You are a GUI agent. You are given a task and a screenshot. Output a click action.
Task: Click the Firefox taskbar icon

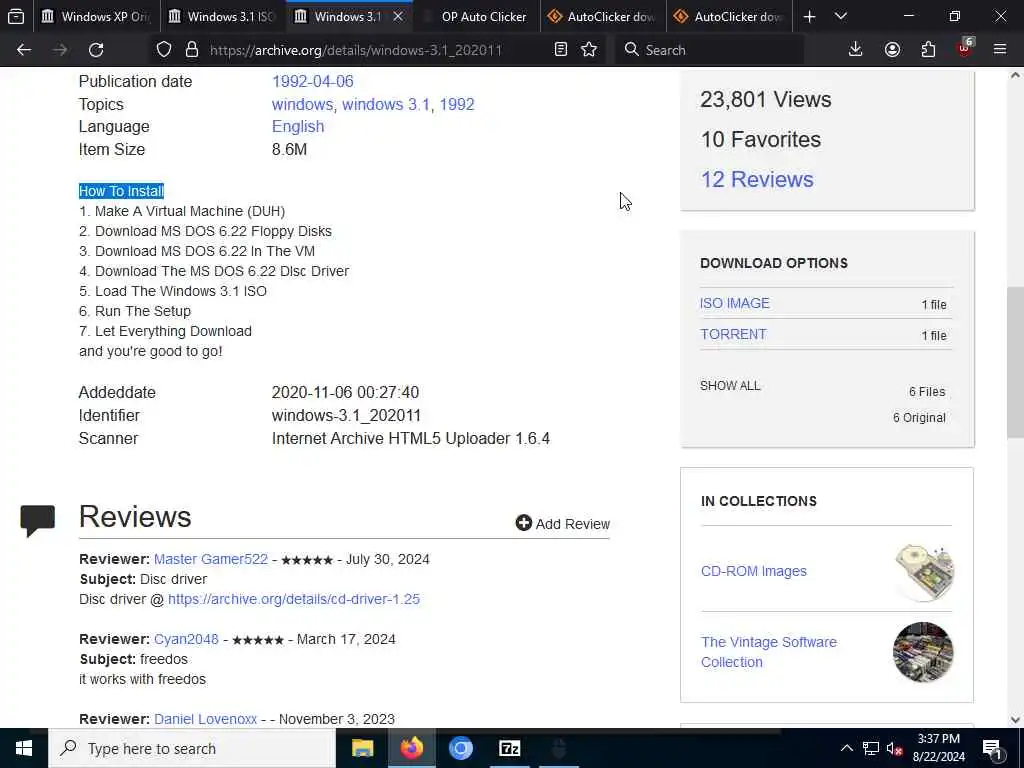pyautogui.click(x=411, y=748)
